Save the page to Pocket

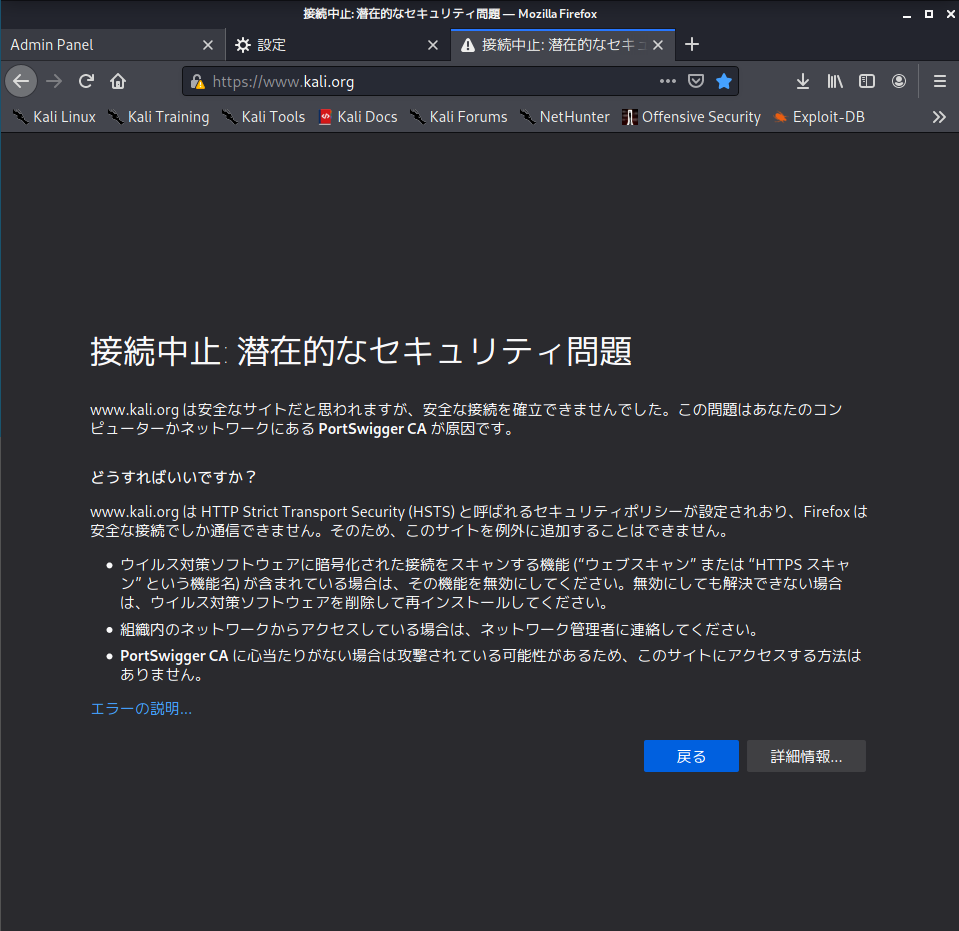coord(696,81)
